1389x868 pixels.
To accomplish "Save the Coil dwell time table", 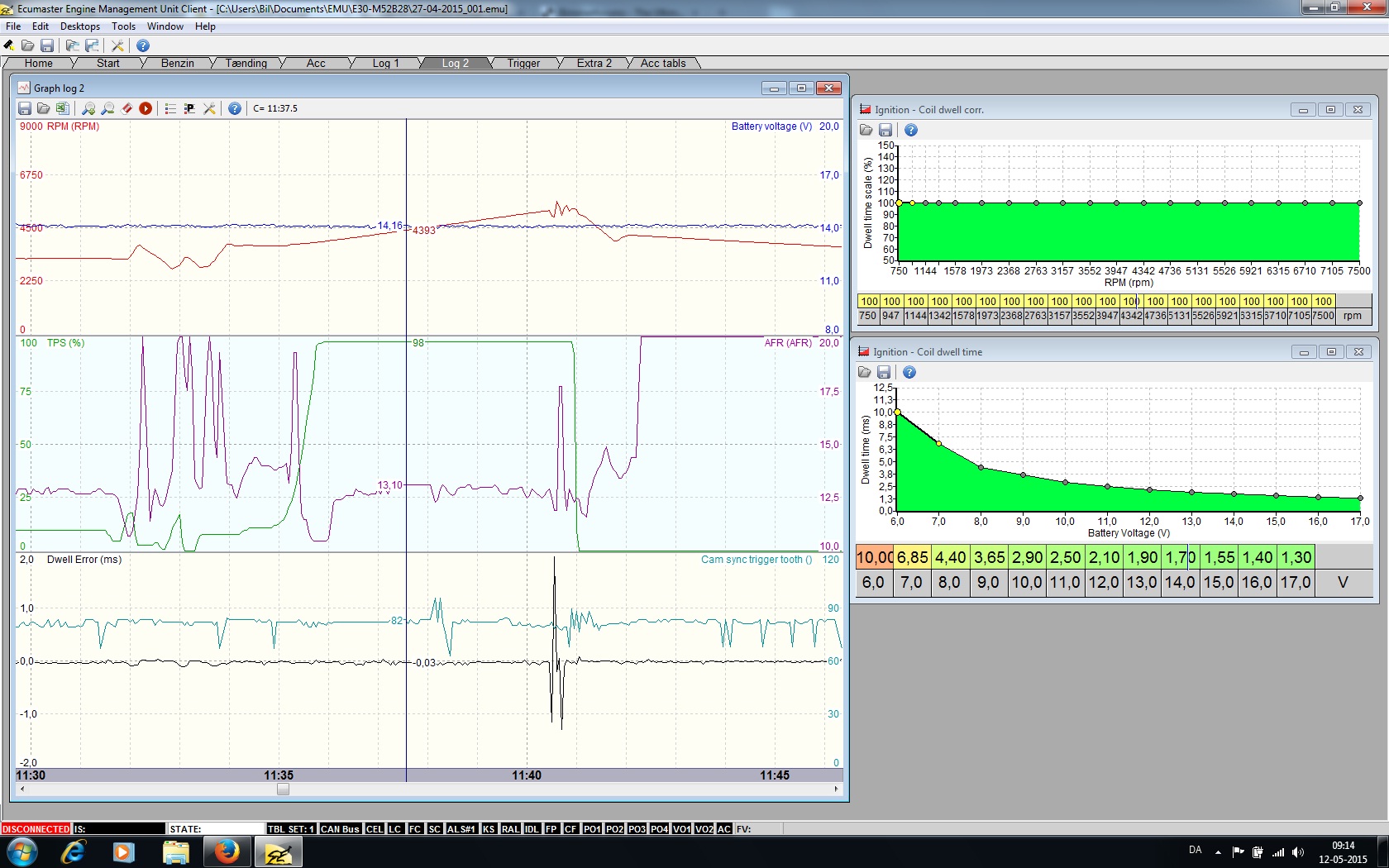I will (x=884, y=373).
